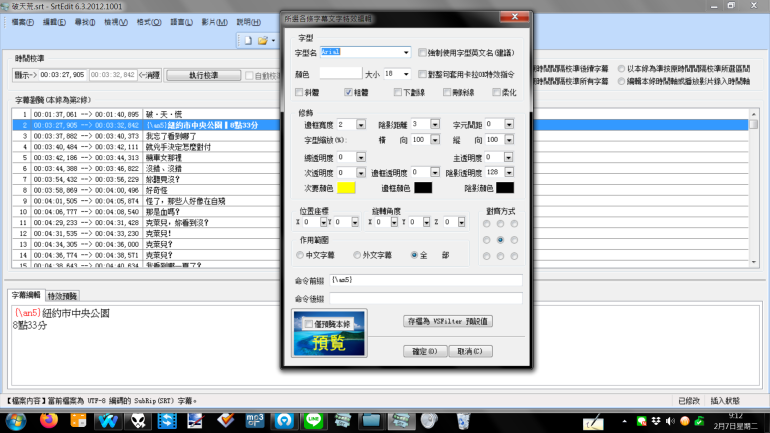Viewport: 770px width, 433px height.
Task: Switch to the 特效預覽 tab
Action: click(62, 296)
